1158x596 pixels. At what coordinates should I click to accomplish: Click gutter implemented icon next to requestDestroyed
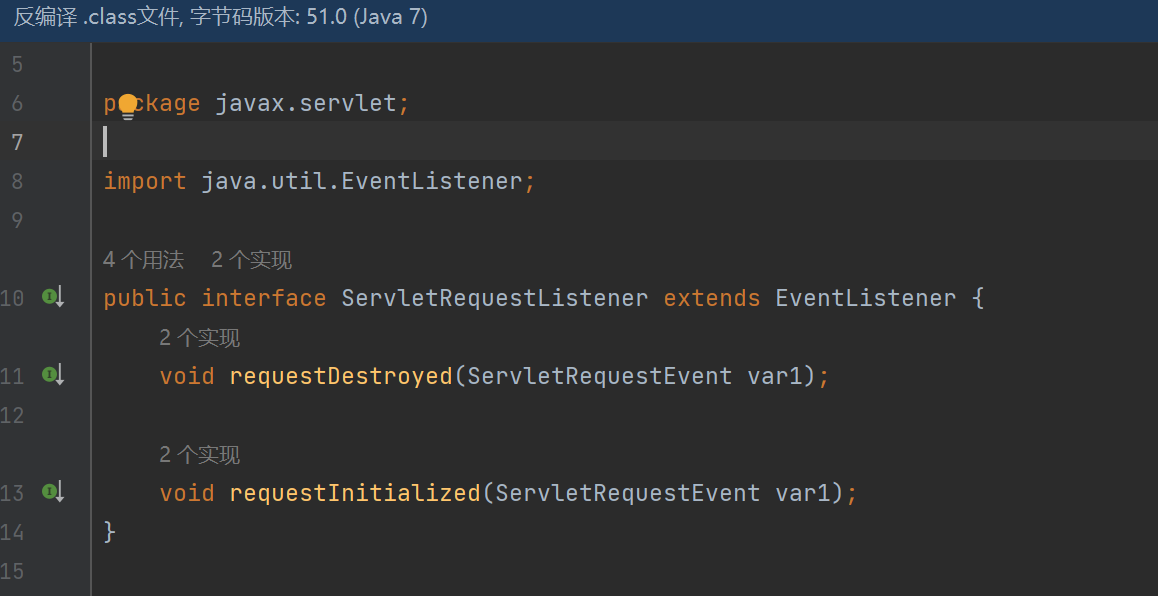pyautogui.click(x=52, y=375)
